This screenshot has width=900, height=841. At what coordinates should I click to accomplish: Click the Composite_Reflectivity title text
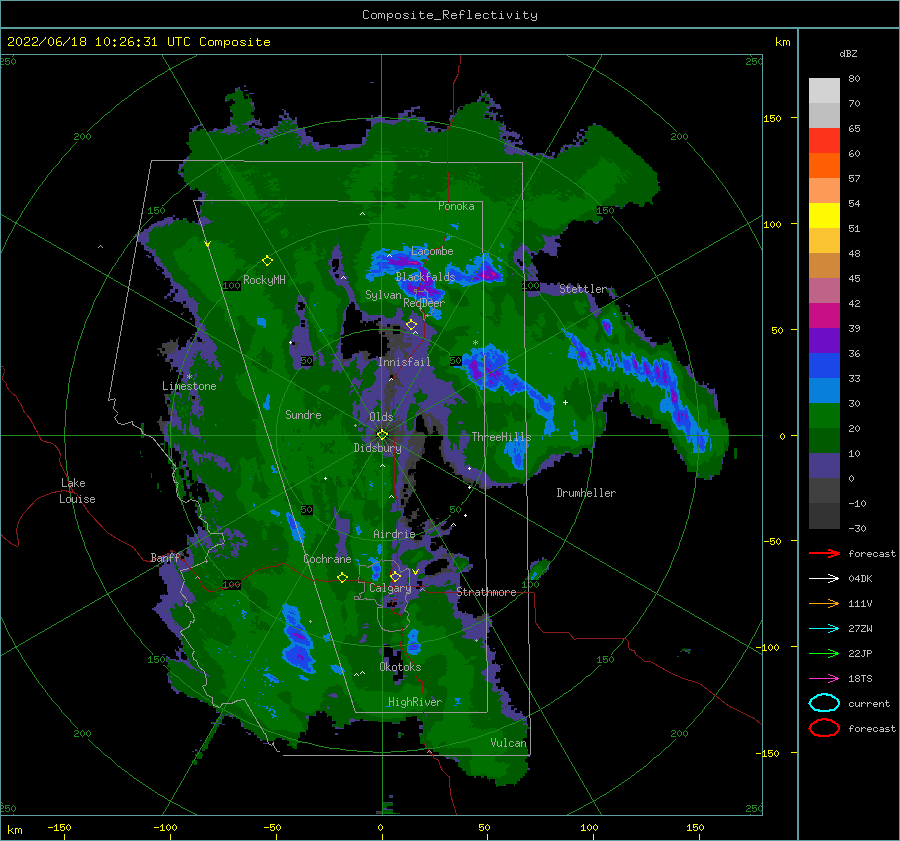tap(450, 15)
